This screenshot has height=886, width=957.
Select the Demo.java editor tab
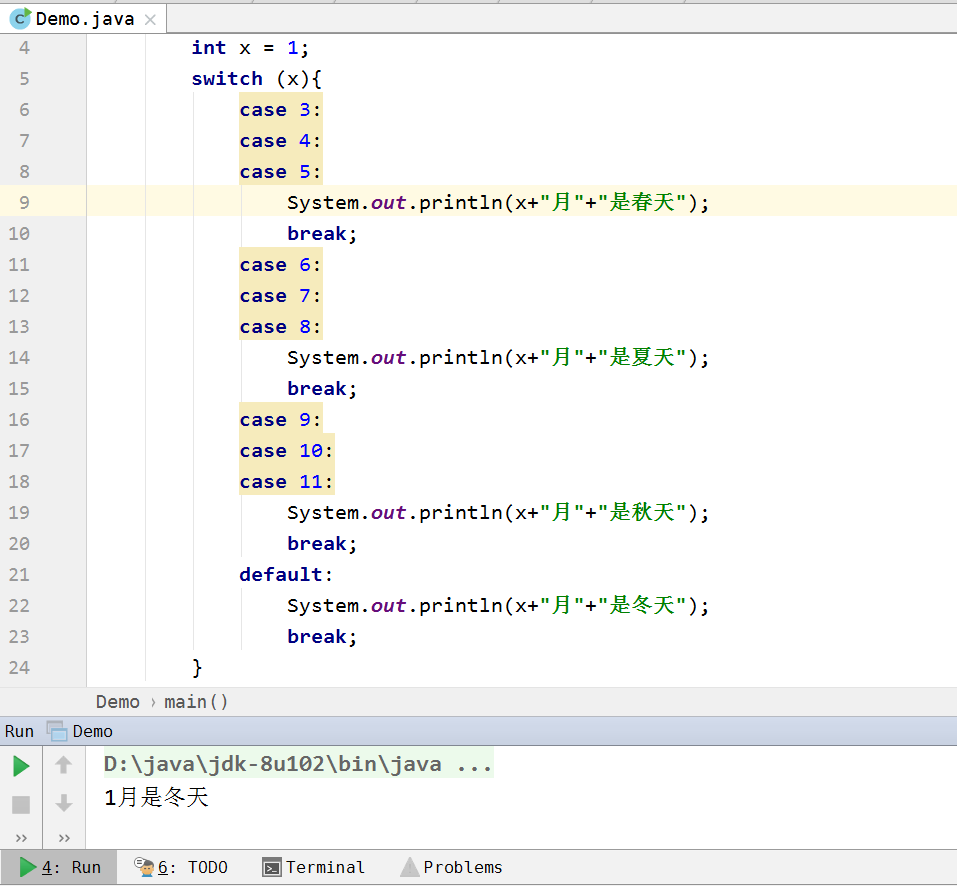pos(83,19)
